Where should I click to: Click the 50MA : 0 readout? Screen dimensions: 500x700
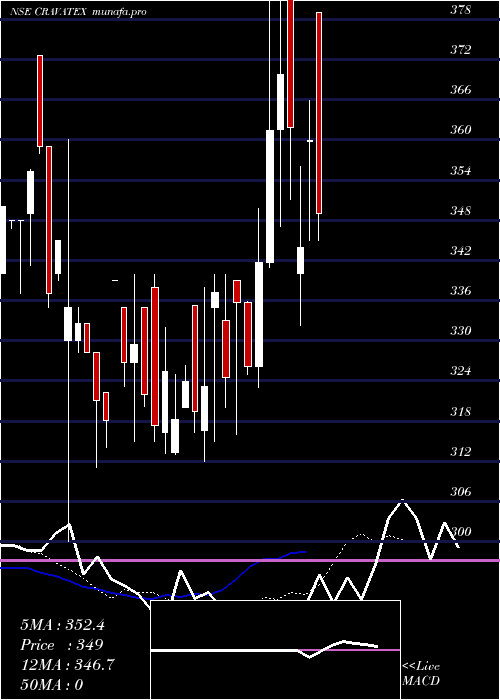(x=52, y=685)
